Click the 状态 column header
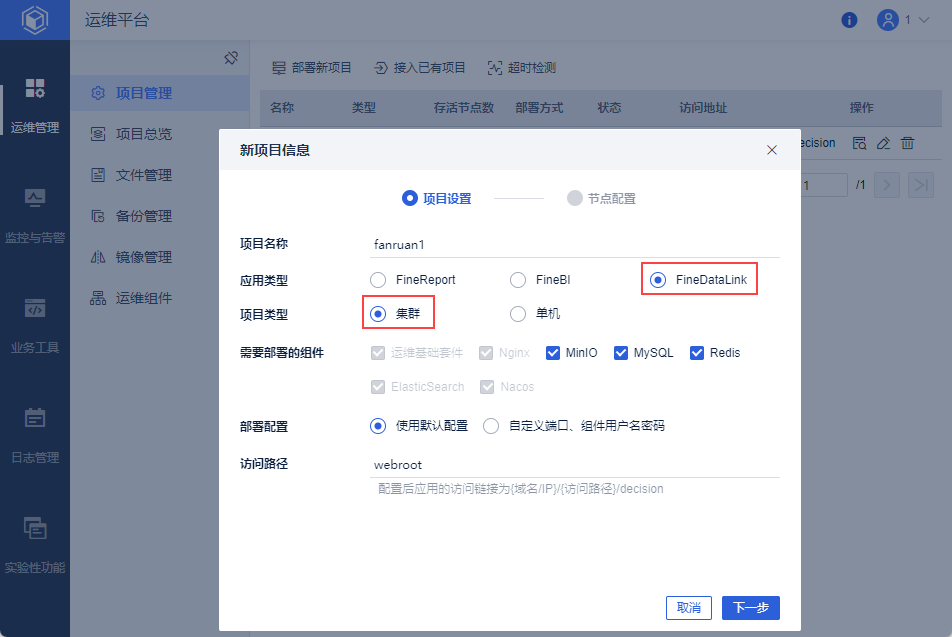The image size is (952, 637). point(609,108)
